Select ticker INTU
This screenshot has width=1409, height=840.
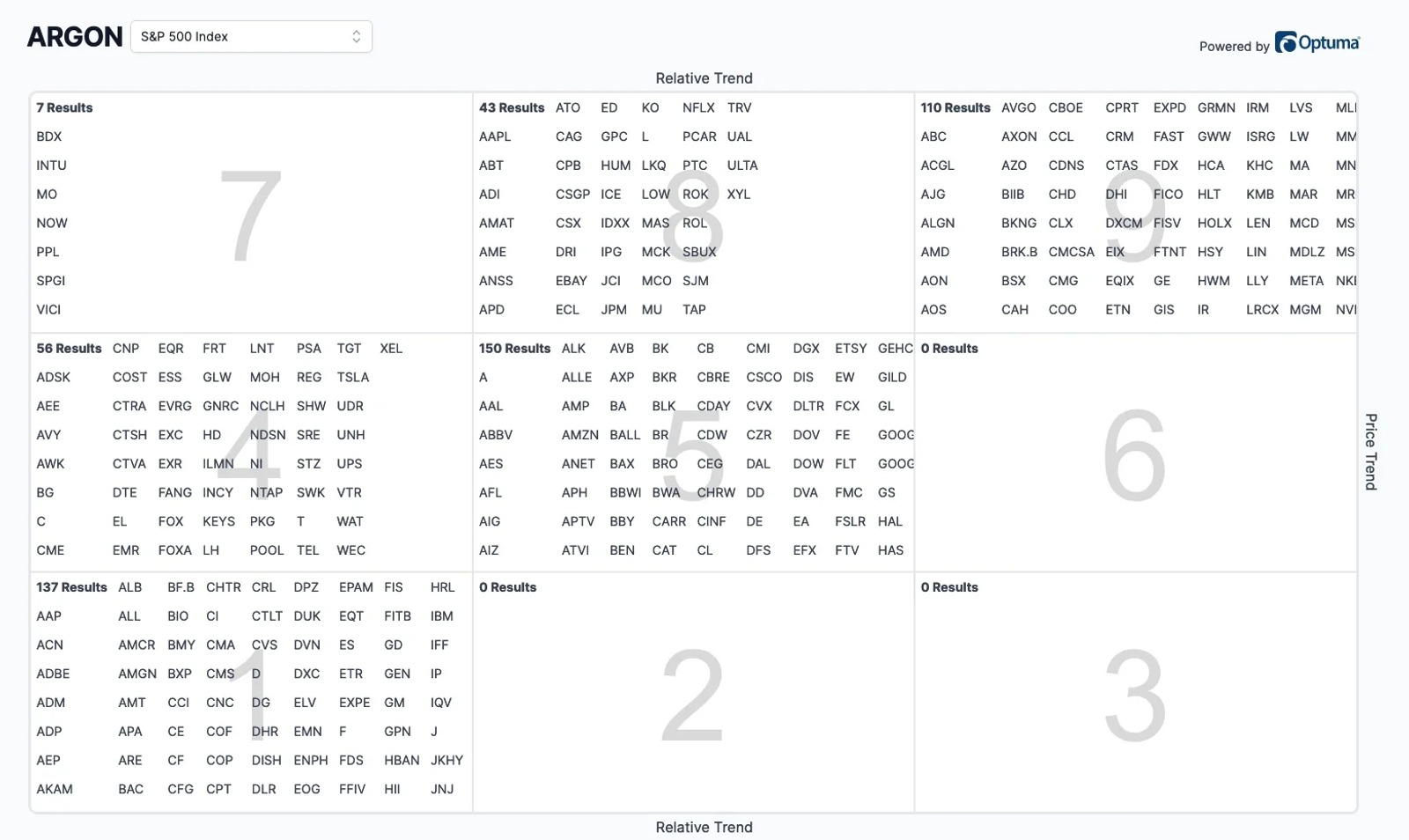pos(51,166)
